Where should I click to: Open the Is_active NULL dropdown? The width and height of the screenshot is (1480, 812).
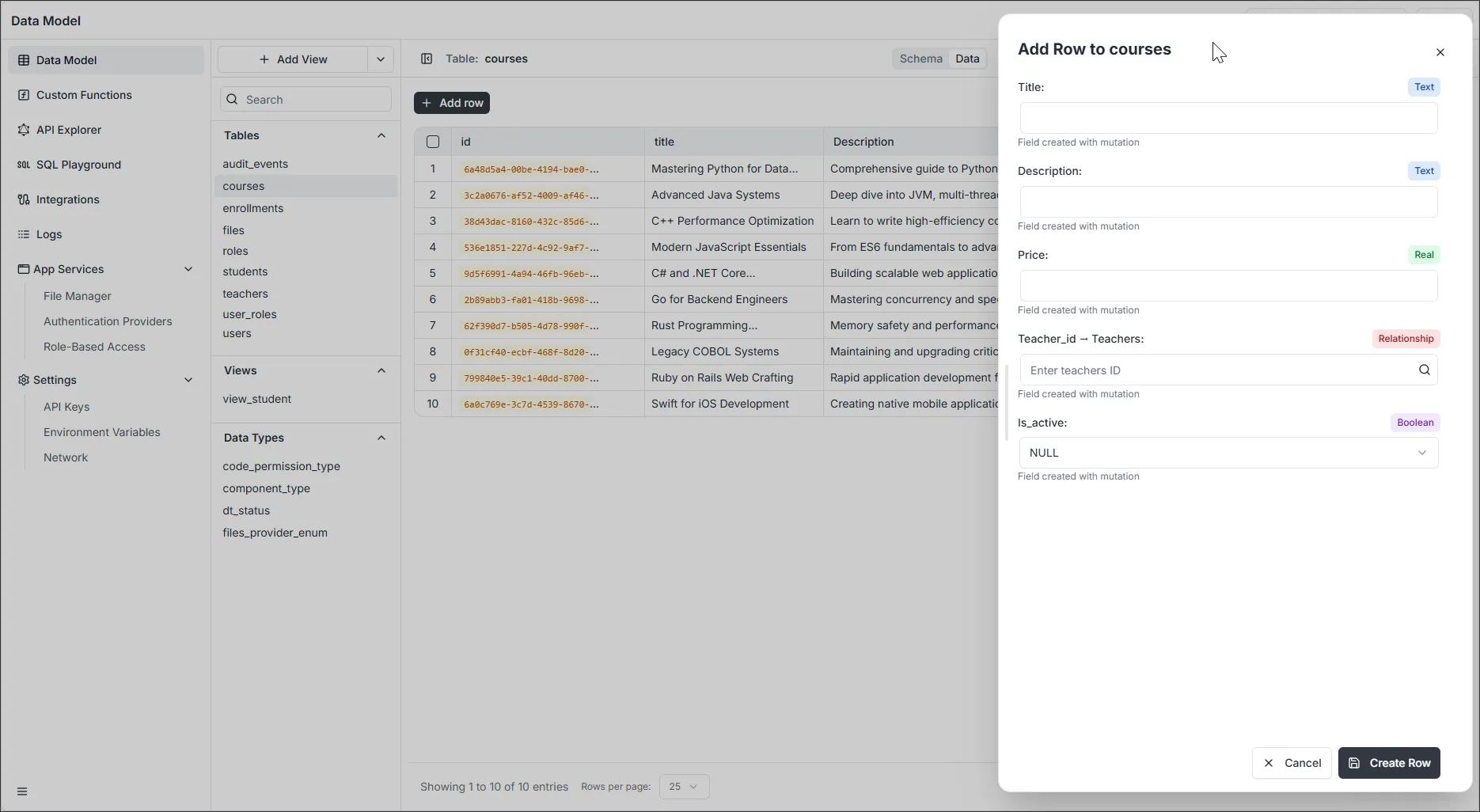1228,453
